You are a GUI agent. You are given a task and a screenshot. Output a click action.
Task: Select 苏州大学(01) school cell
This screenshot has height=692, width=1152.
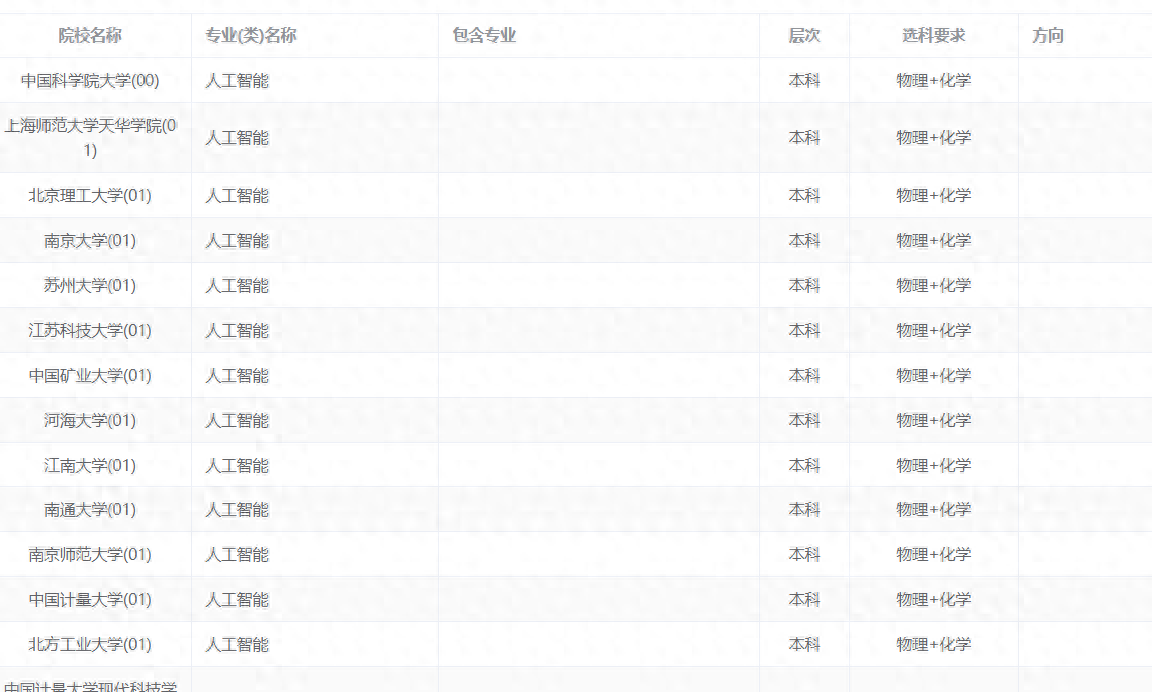pyautogui.click(x=90, y=286)
